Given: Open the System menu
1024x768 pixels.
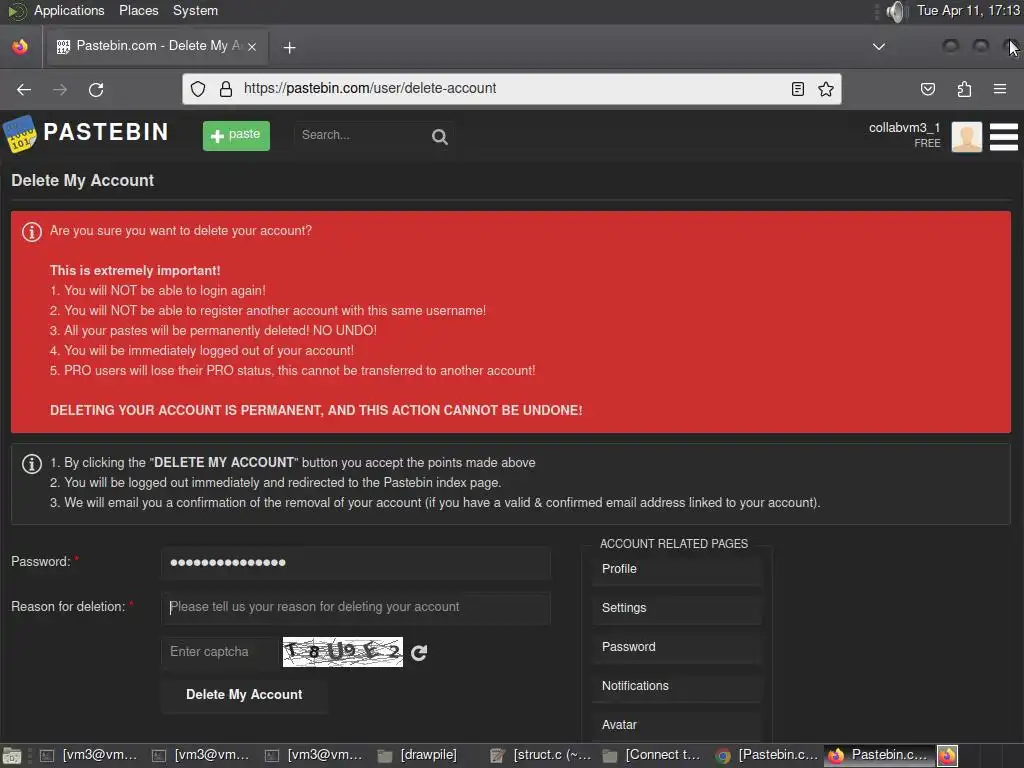Looking at the screenshot, I should point(195,10).
